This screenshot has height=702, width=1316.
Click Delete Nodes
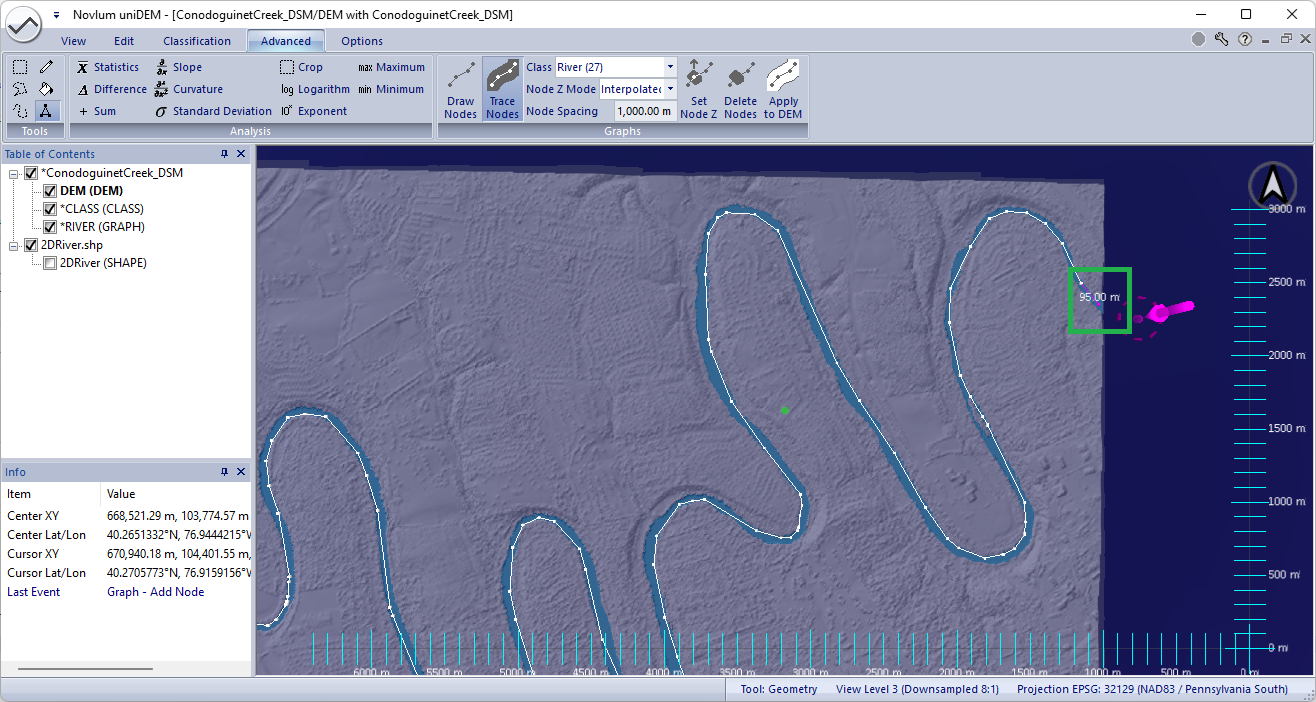(741, 90)
